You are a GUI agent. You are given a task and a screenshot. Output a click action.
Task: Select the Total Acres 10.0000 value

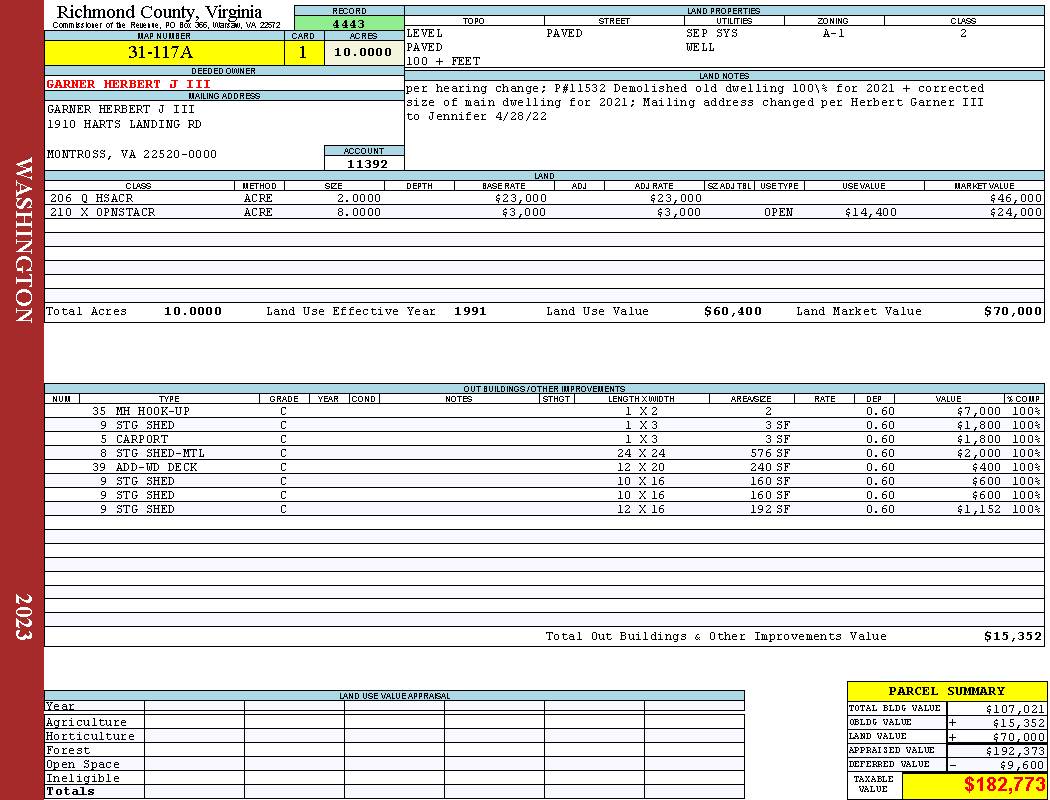pyautogui.click(x=193, y=311)
